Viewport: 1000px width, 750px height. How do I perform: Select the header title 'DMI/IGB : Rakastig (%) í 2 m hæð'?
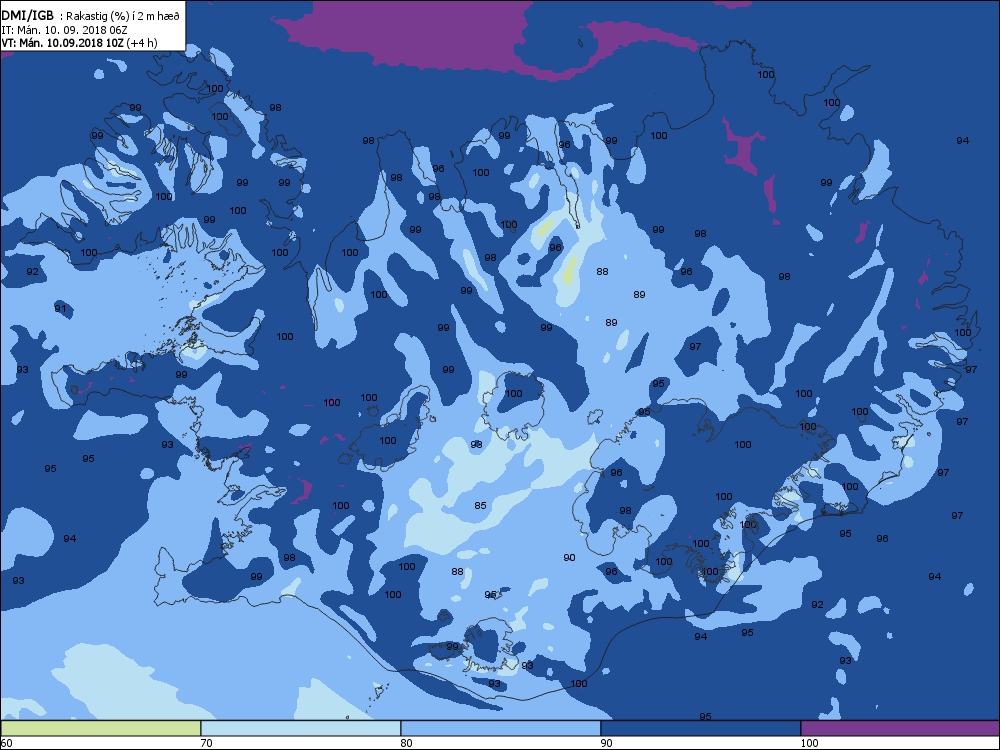click(x=91, y=16)
